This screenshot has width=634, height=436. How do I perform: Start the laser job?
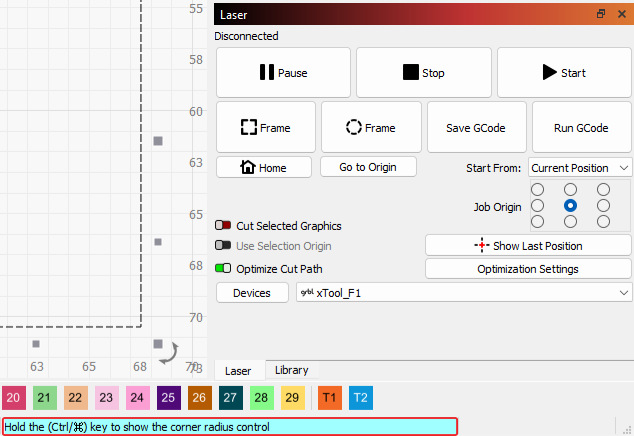pyautogui.click(x=564, y=73)
